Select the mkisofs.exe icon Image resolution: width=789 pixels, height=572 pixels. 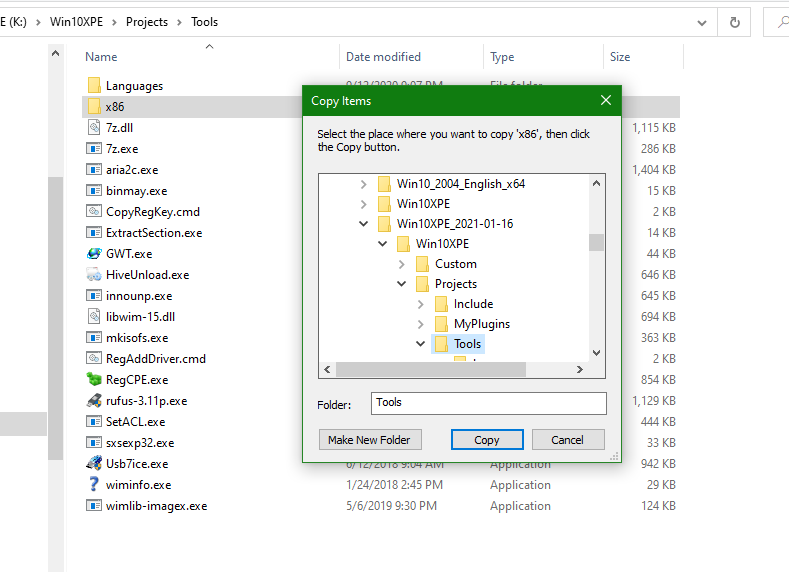94,338
